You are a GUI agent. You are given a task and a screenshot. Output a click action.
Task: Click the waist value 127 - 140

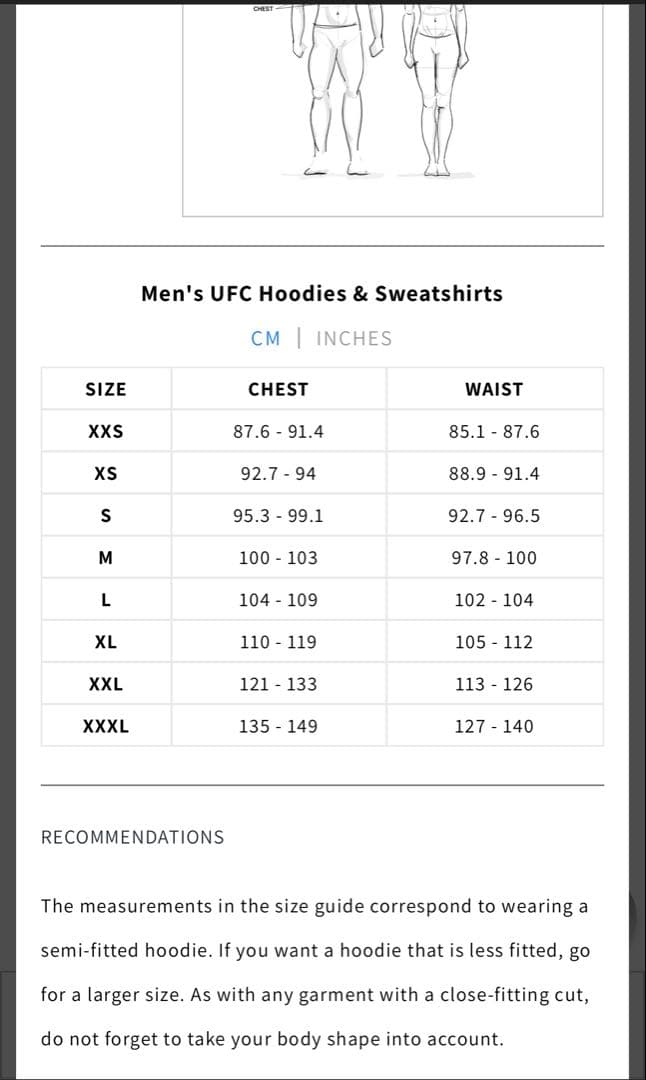(493, 726)
